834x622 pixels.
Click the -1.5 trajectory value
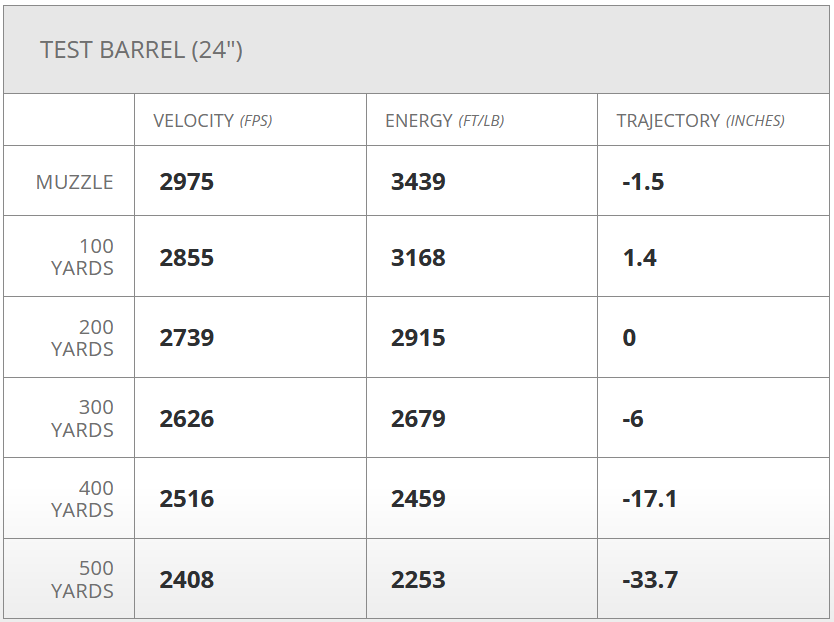tap(643, 182)
